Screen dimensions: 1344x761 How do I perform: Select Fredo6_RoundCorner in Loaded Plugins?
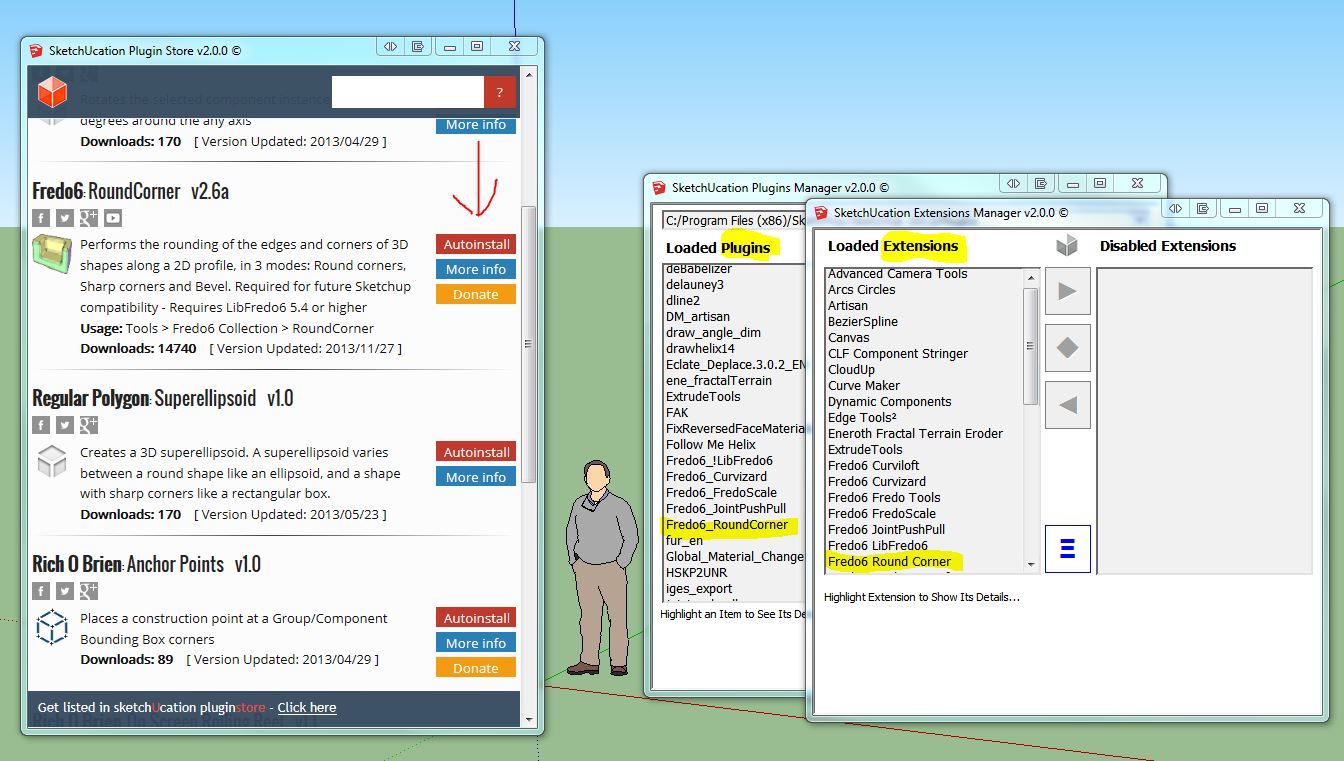pos(727,524)
